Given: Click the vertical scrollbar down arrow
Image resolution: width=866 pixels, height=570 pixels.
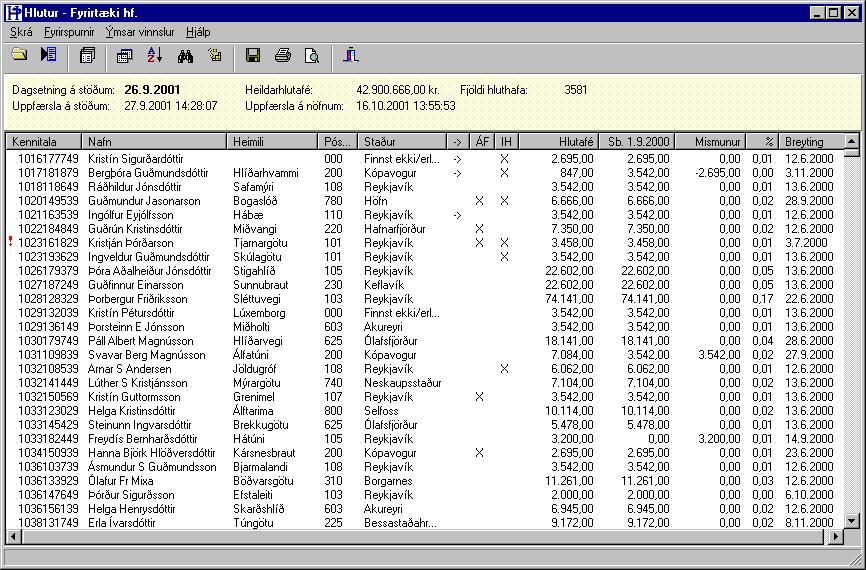Looking at the screenshot, I should pos(851,521).
